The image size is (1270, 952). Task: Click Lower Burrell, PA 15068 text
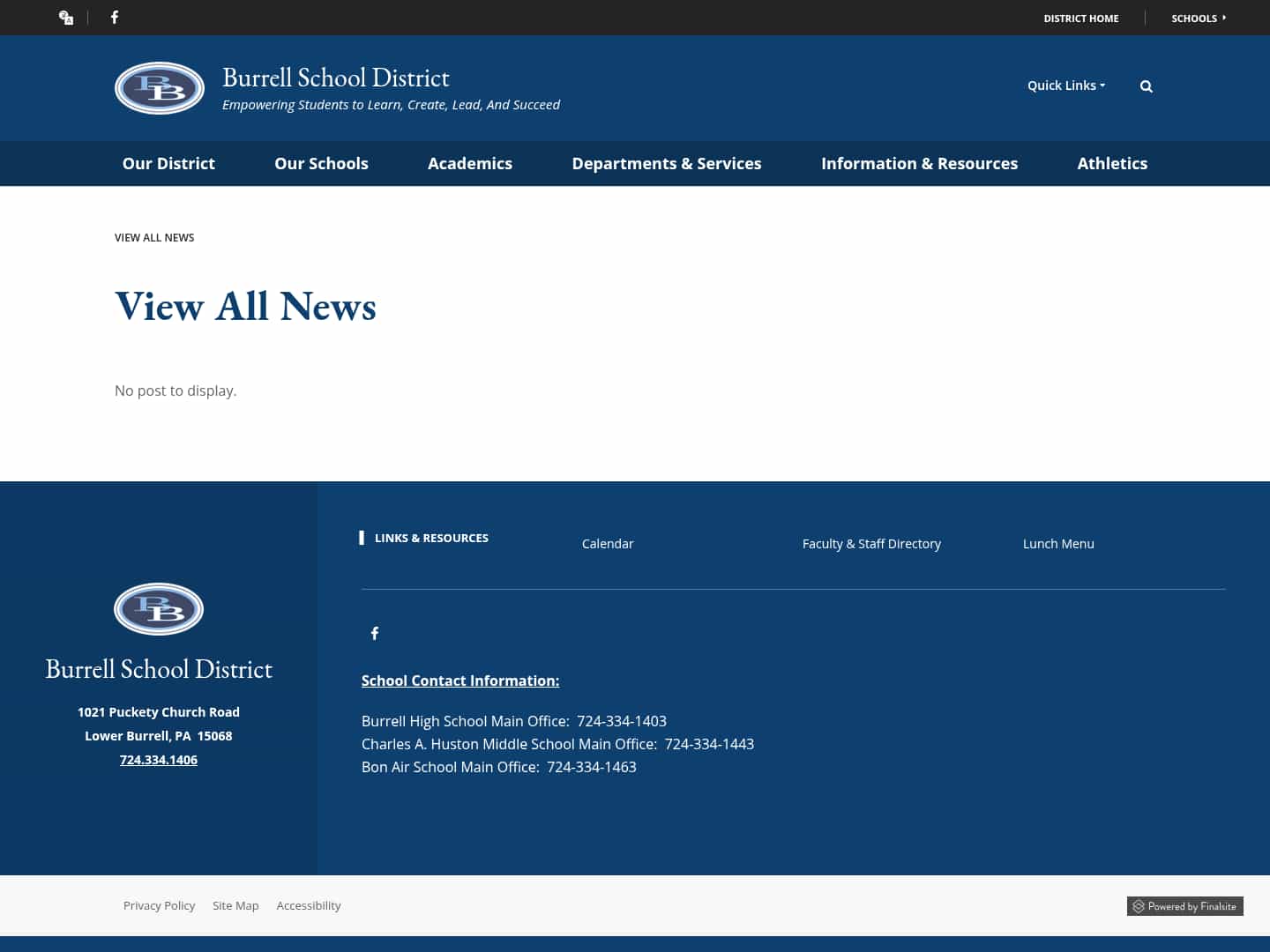point(159,736)
